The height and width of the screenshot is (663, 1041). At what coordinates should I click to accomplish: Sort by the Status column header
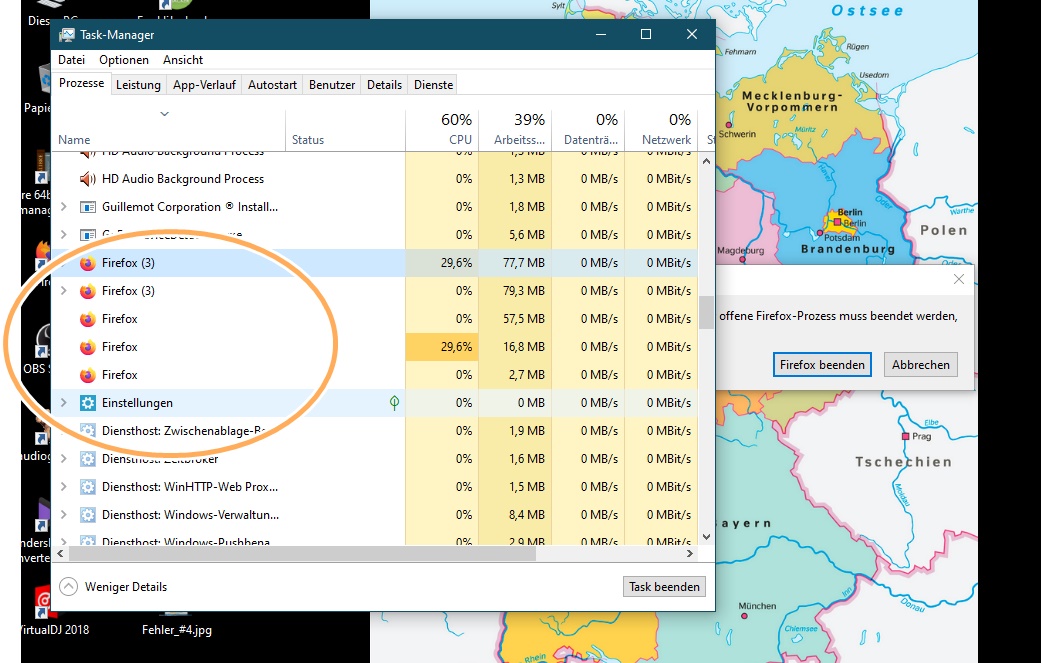click(345, 129)
